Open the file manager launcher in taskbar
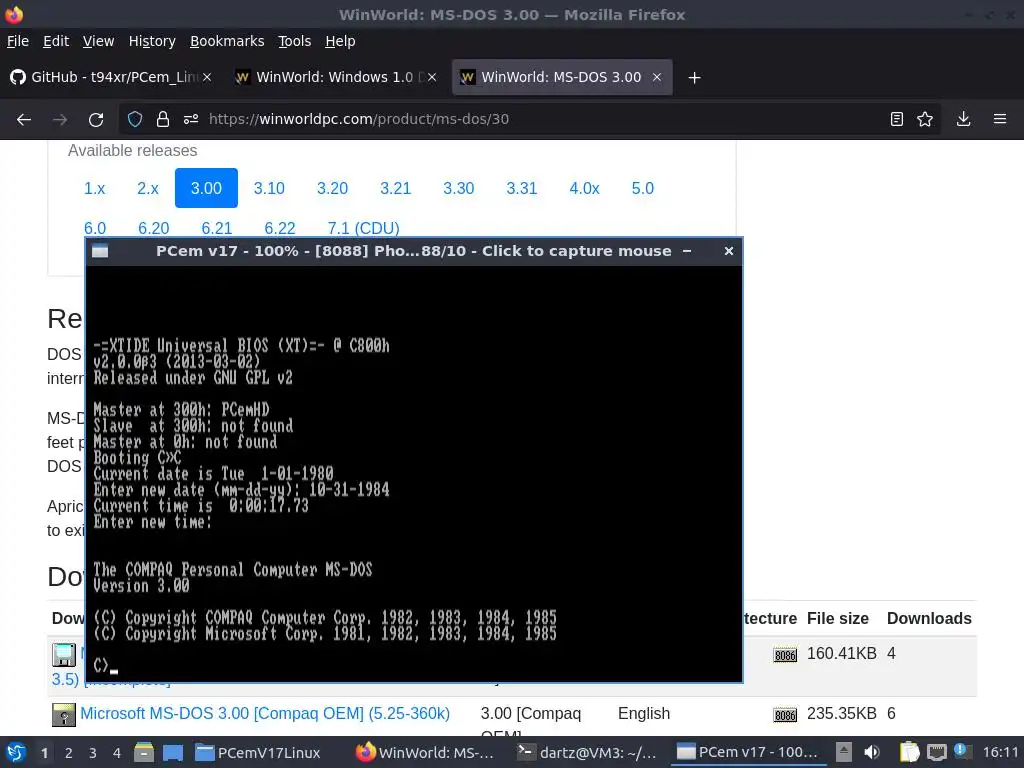The image size is (1024, 768). click(144, 752)
